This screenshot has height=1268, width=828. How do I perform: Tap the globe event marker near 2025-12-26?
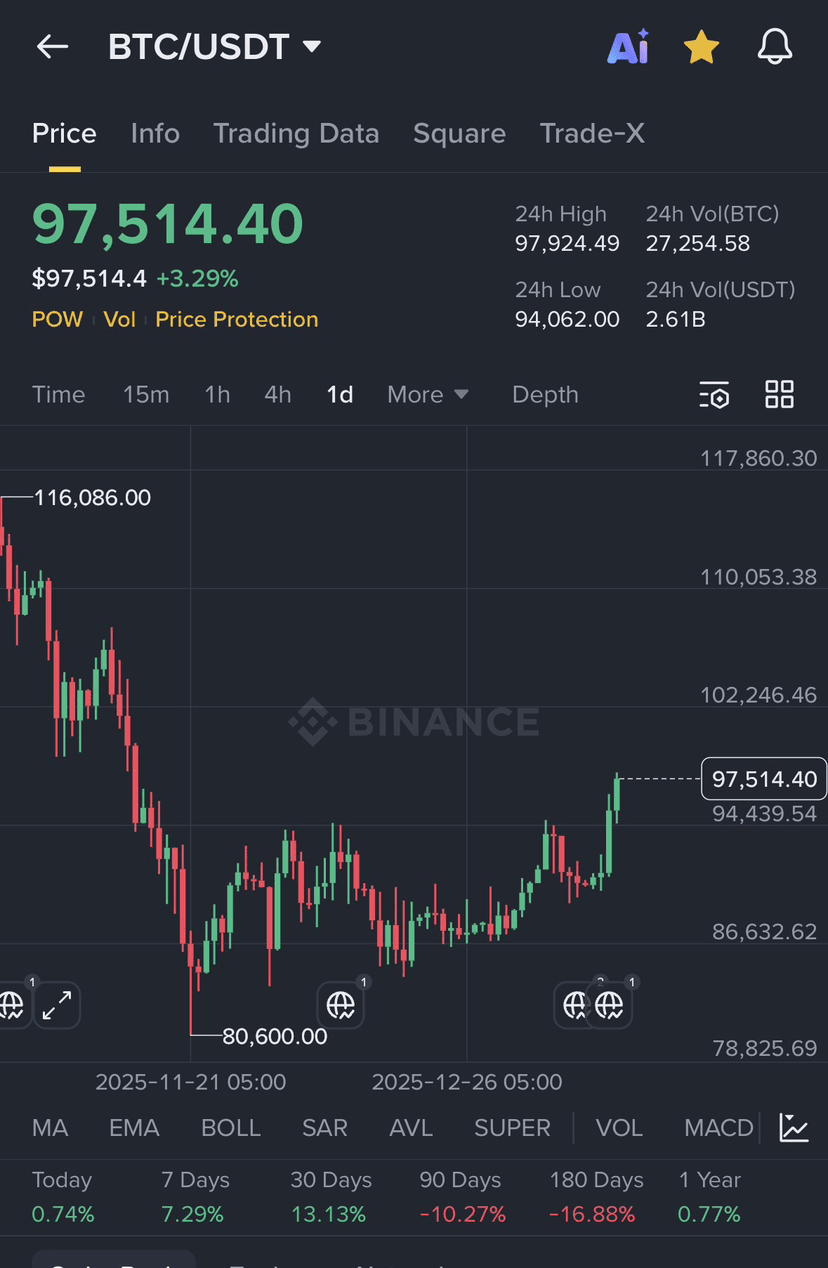[341, 1004]
